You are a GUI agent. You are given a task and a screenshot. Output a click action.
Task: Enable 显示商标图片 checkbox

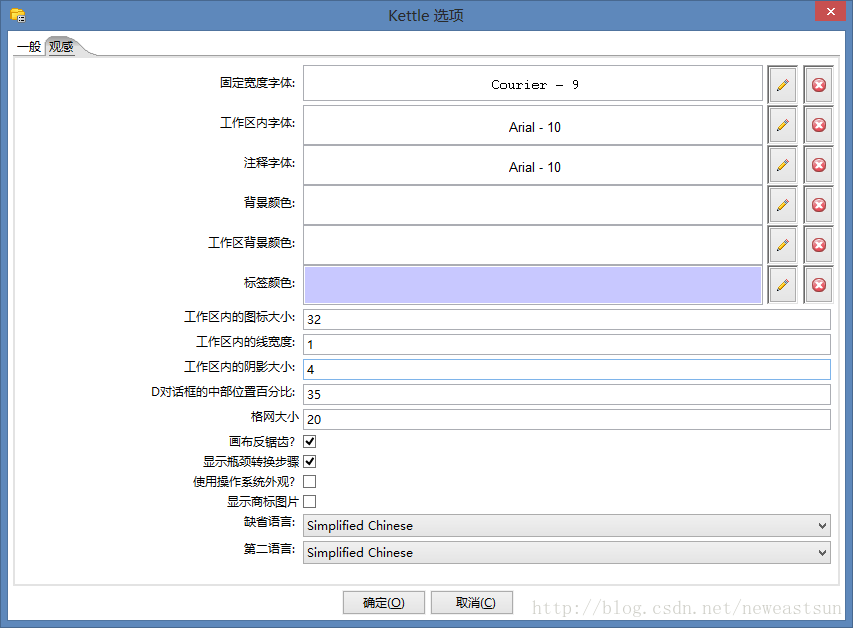[x=310, y=501]
